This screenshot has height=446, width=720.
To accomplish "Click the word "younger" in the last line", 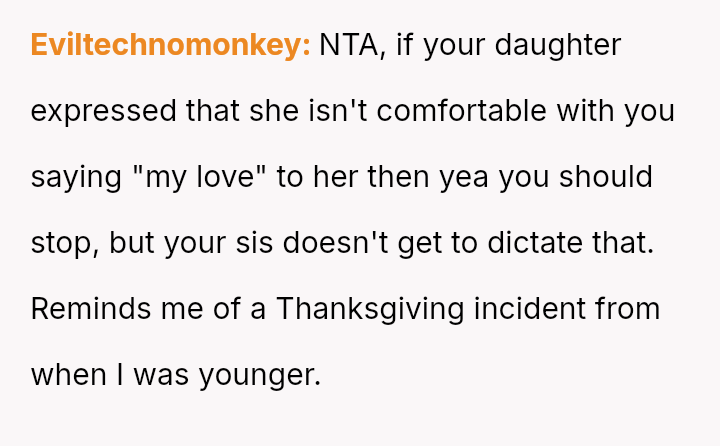I will click(260, 375).
